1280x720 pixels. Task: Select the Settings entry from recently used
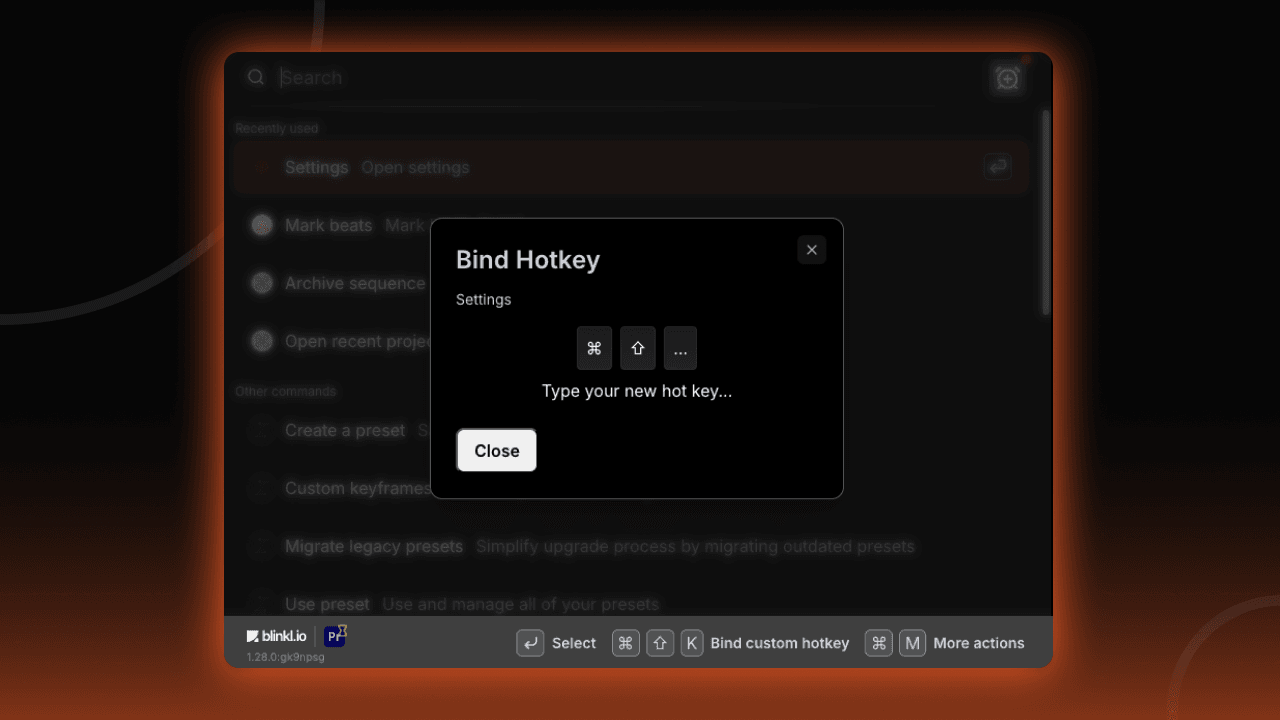[316, 167]
